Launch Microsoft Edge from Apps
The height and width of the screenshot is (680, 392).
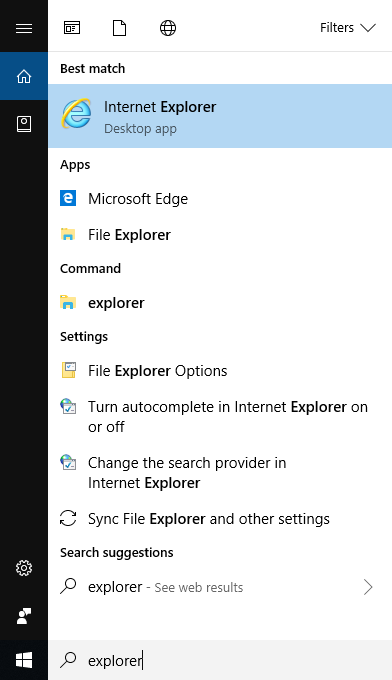220,199
